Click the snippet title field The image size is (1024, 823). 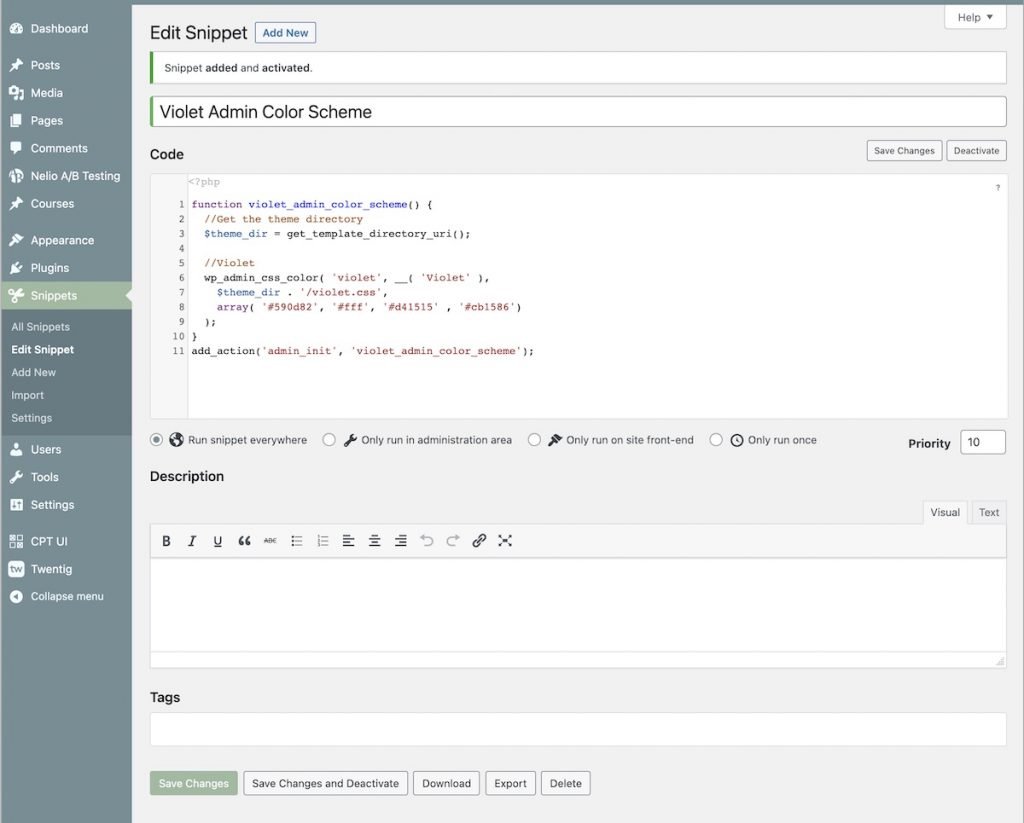(x=579, y=112)
